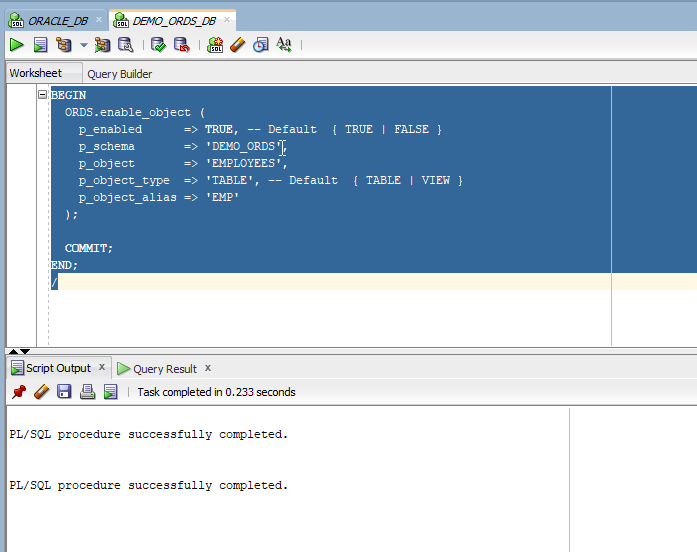The width and height of the screenshot is (697, 552).
Task: Click the splitter up arrow above Script Output
Action: (14, 351)
